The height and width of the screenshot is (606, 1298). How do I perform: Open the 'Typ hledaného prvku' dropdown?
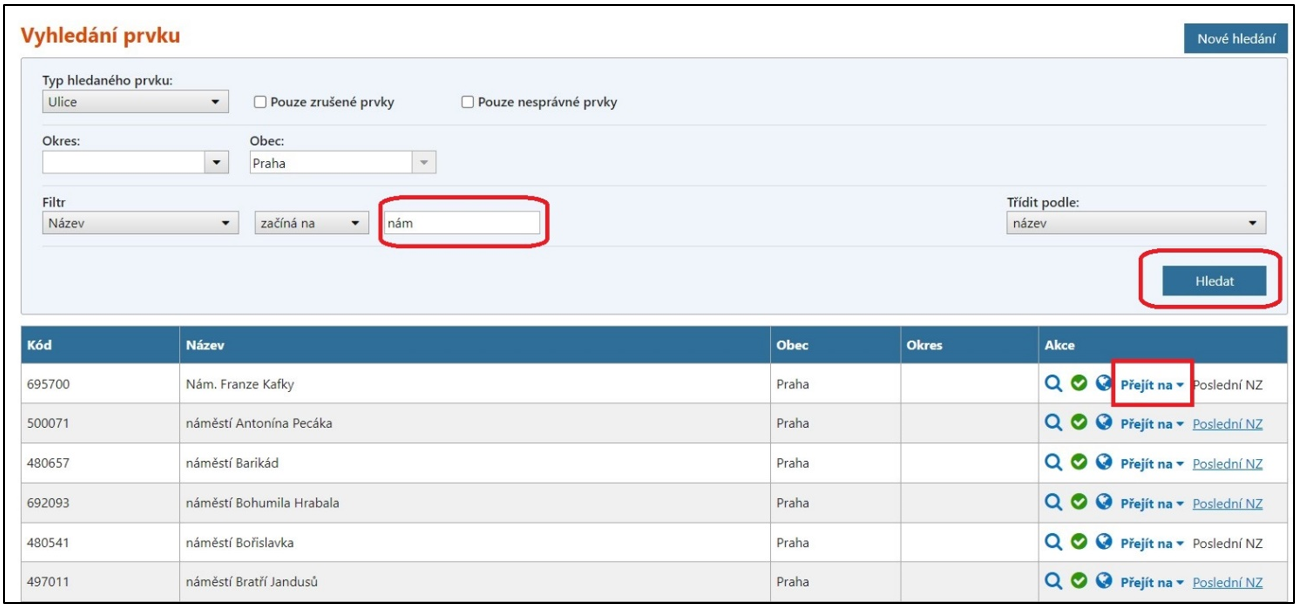point(136,102)
